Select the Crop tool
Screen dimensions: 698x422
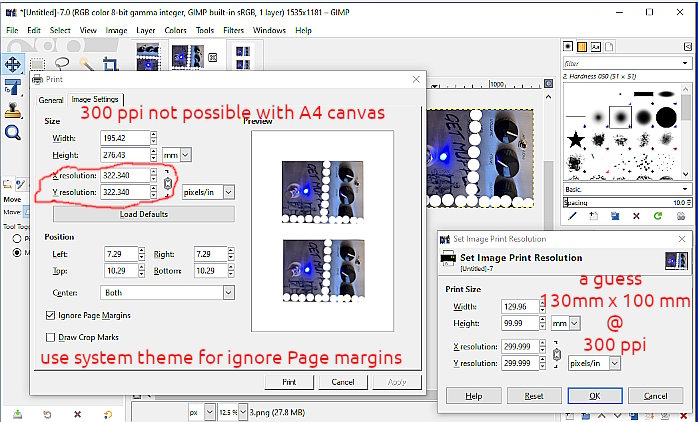click(x=111, y=64)
